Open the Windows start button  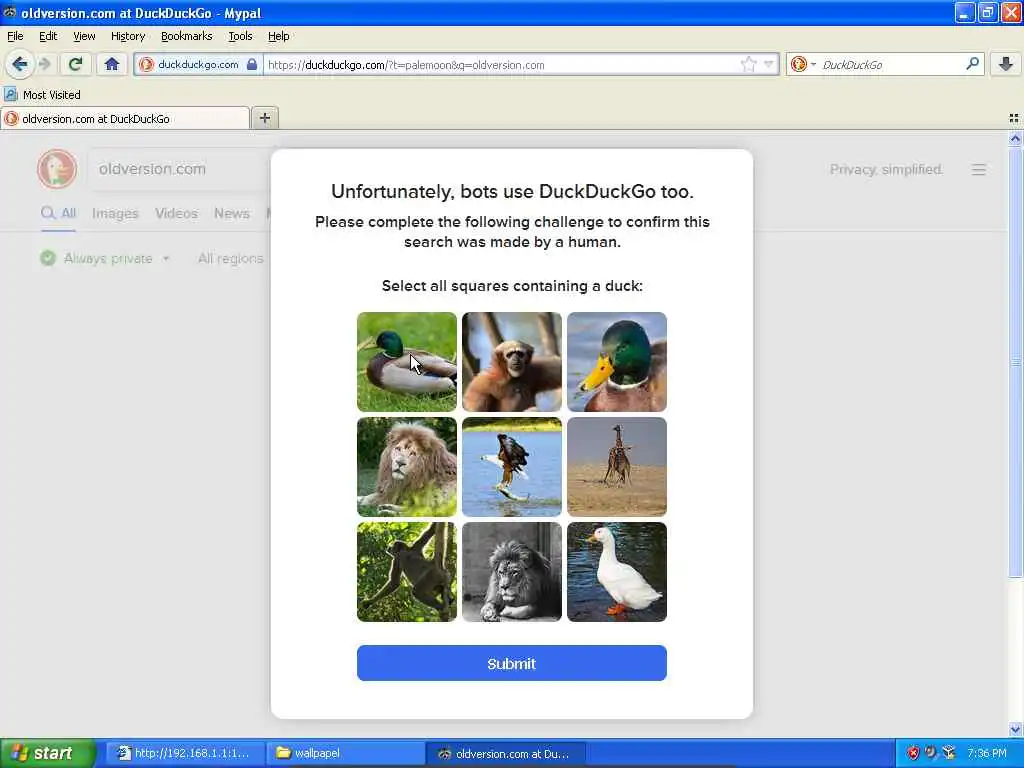pos(47,753)
